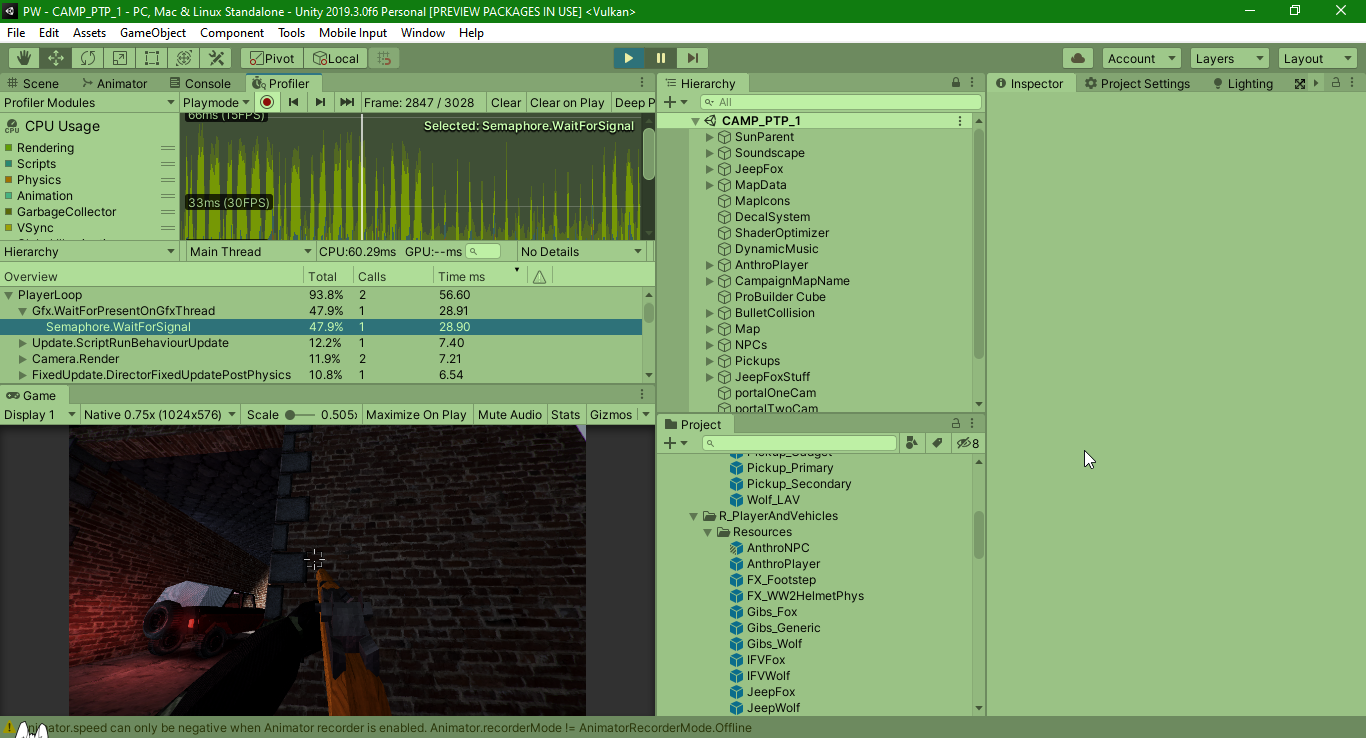Lock the Hierarchy panel
Image resolution: width=1366 pixels, height=738 pixels.
(956, 83)
